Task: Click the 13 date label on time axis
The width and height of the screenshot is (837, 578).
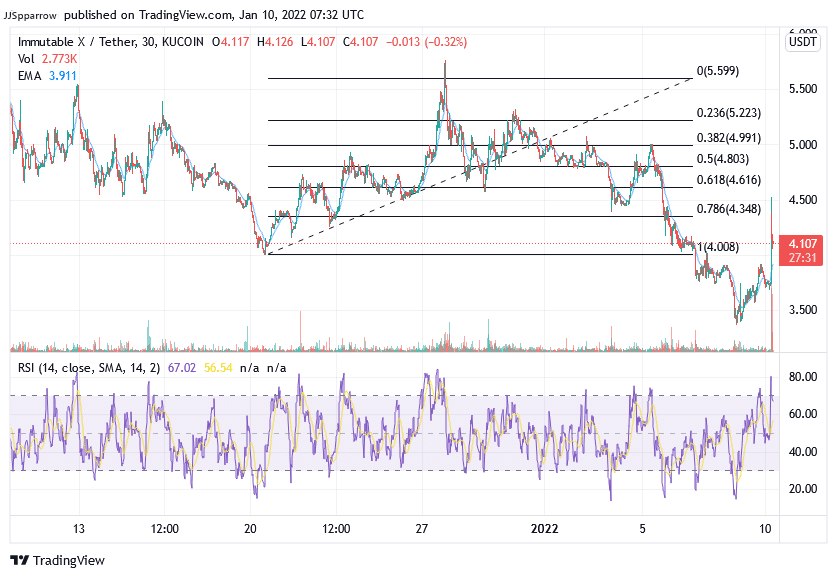Action: (x=79, y=529)
